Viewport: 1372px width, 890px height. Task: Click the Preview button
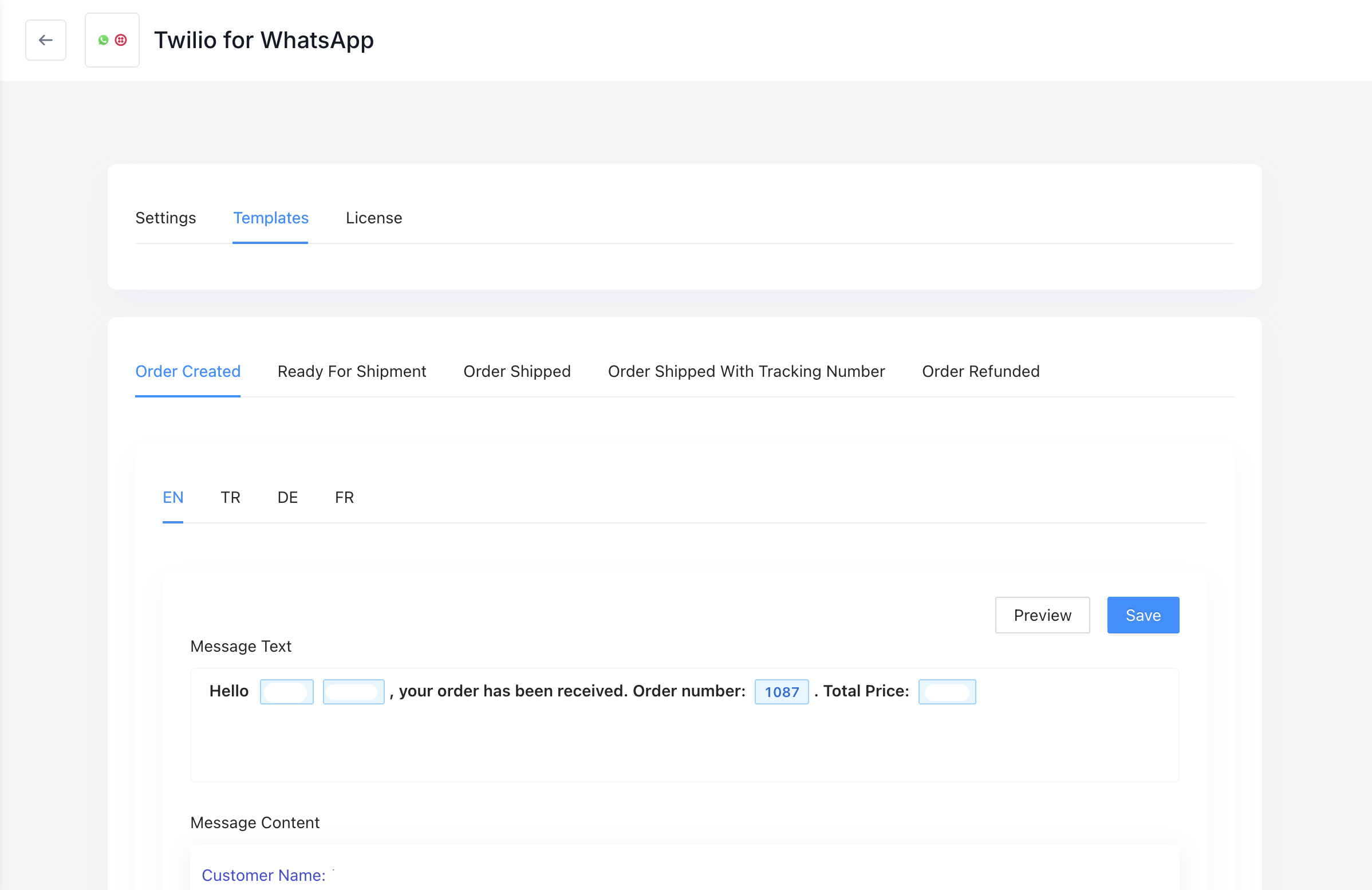pyautogui.click(x=1042, y=615)
